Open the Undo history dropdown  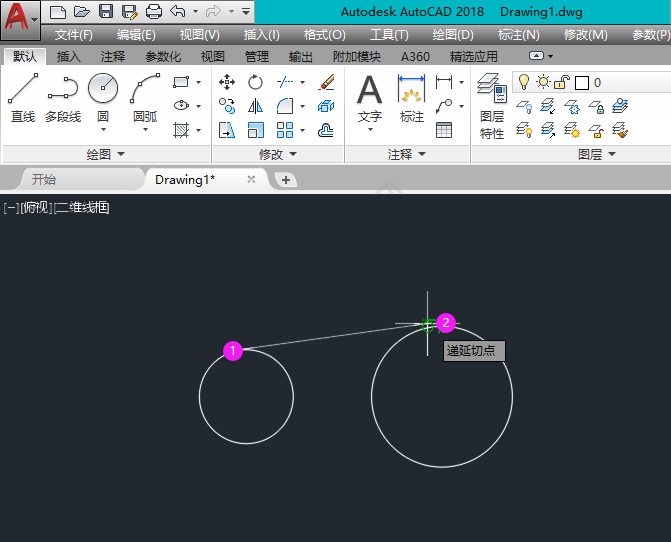click(x=195, y=12)
